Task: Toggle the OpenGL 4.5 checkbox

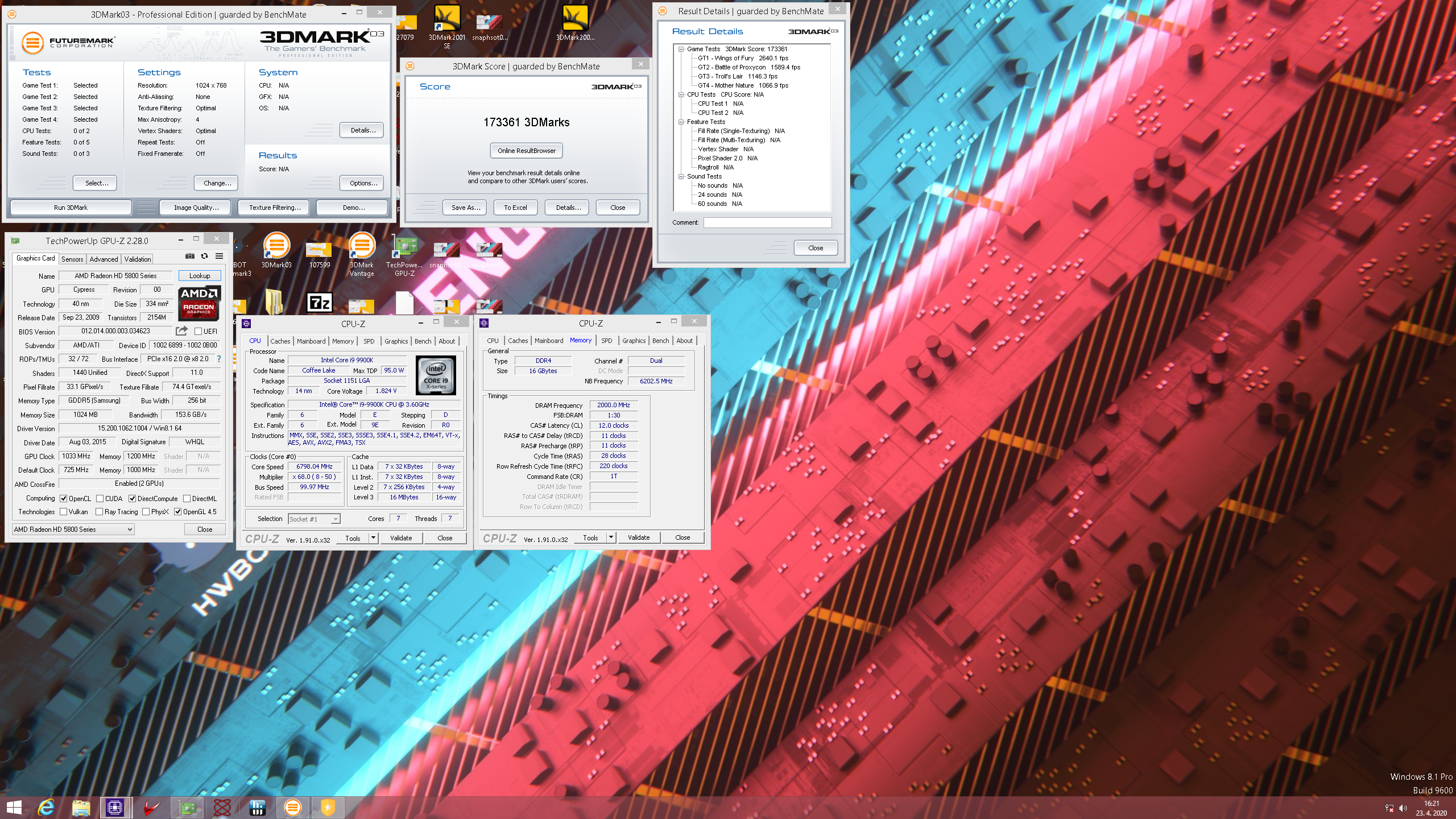Action: point(177,512)
